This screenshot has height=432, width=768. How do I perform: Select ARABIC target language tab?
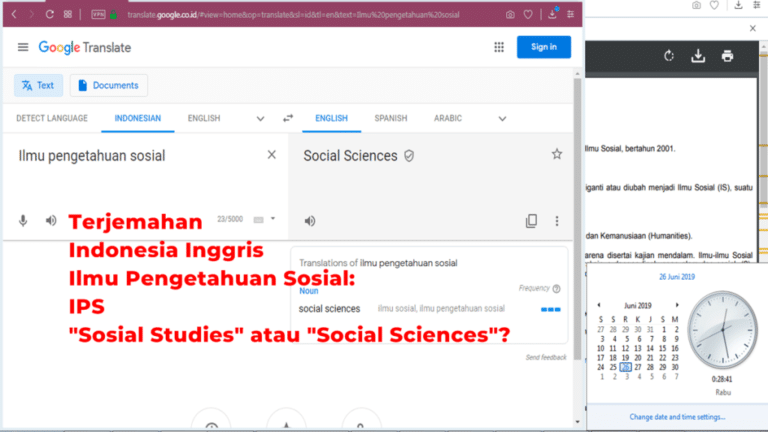coord(448,118)
